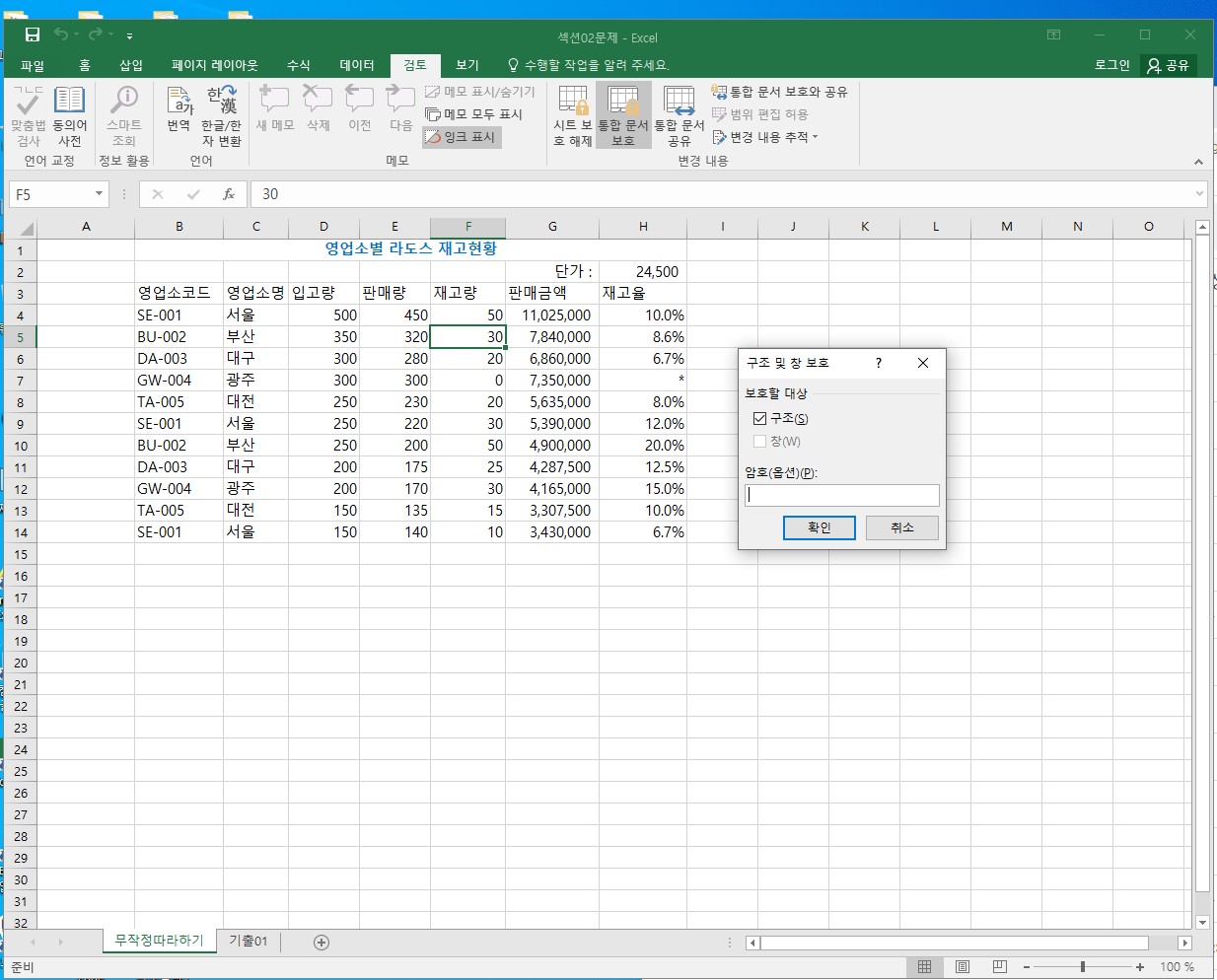
Task: Click the zoom slider in the status bar
Action: coord(1083,967)
